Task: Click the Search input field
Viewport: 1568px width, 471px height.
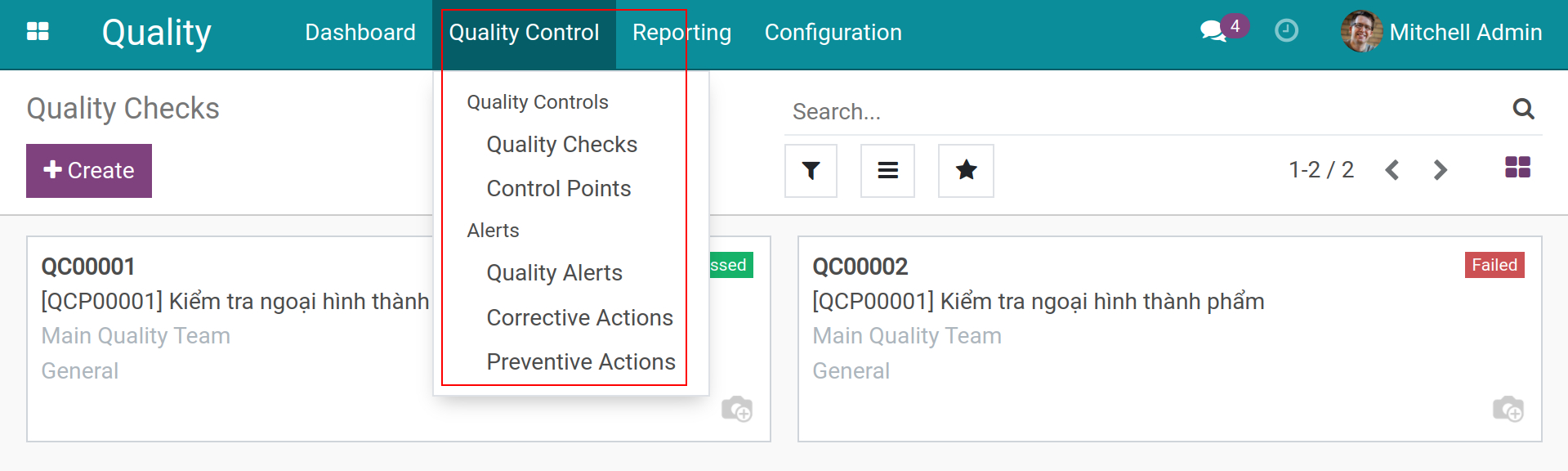Action: coord(1144,112)
